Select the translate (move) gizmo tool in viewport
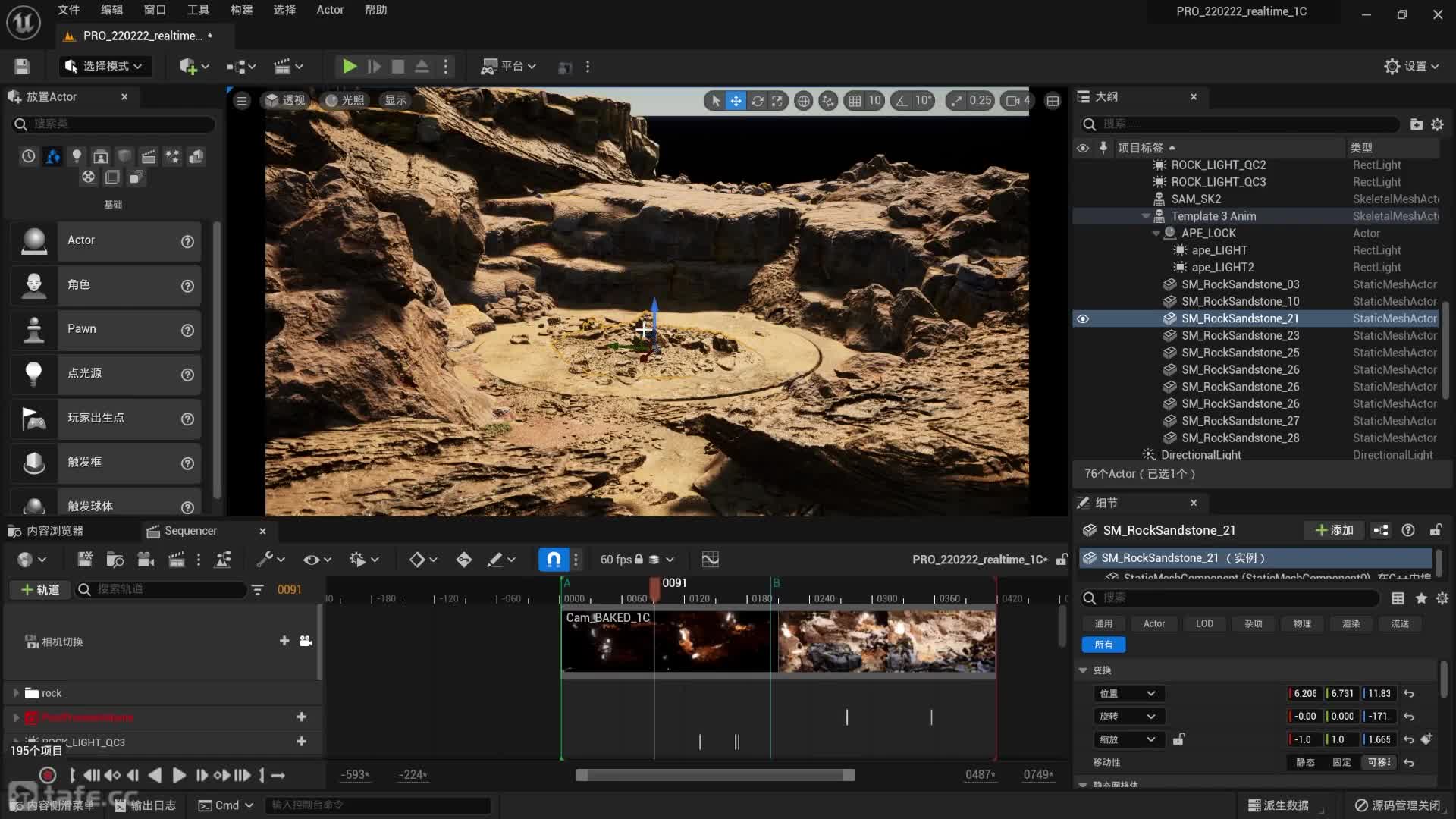 click(736, 100)
